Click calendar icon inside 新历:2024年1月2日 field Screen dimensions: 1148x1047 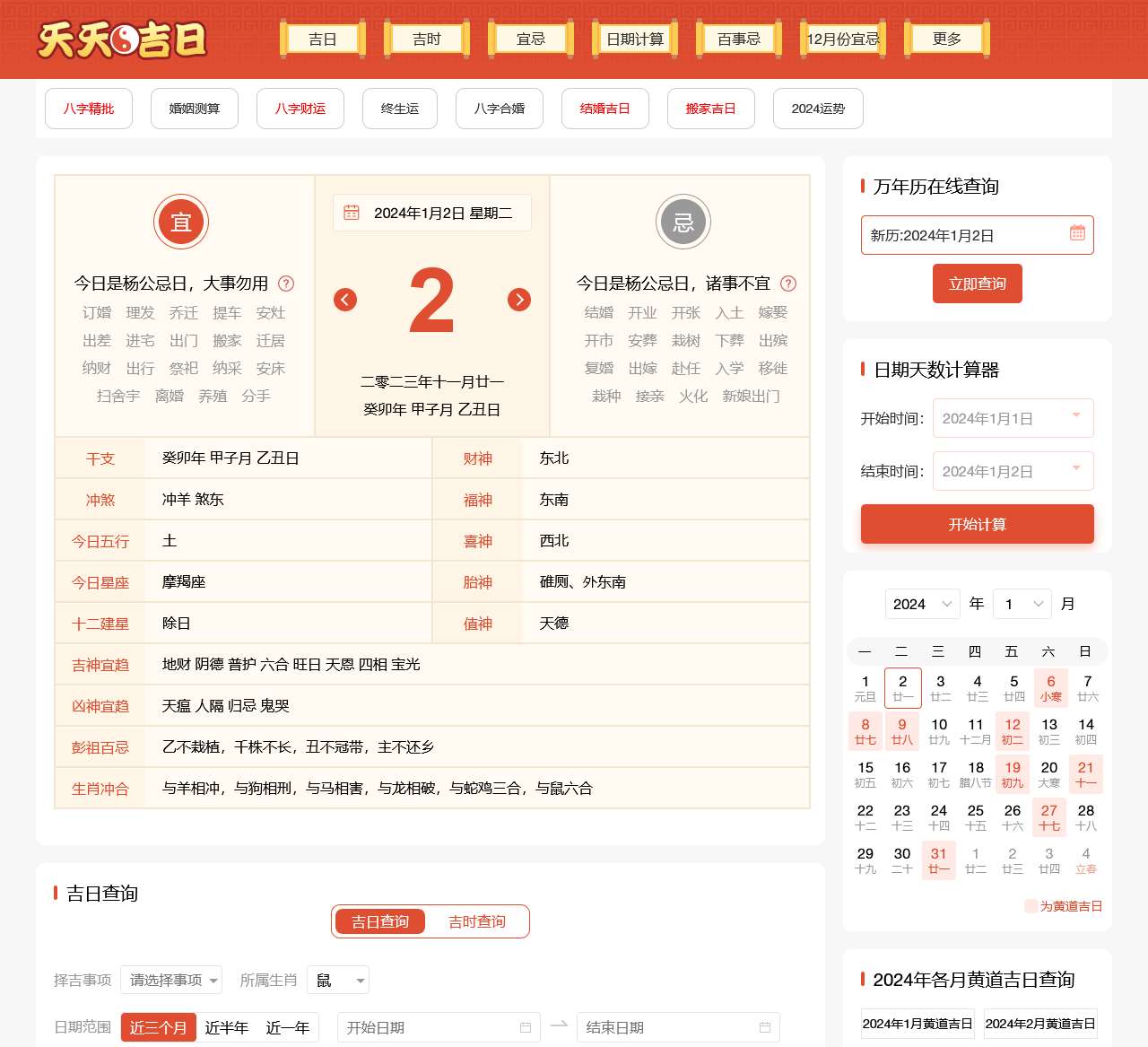click(x=1076, y=234)
